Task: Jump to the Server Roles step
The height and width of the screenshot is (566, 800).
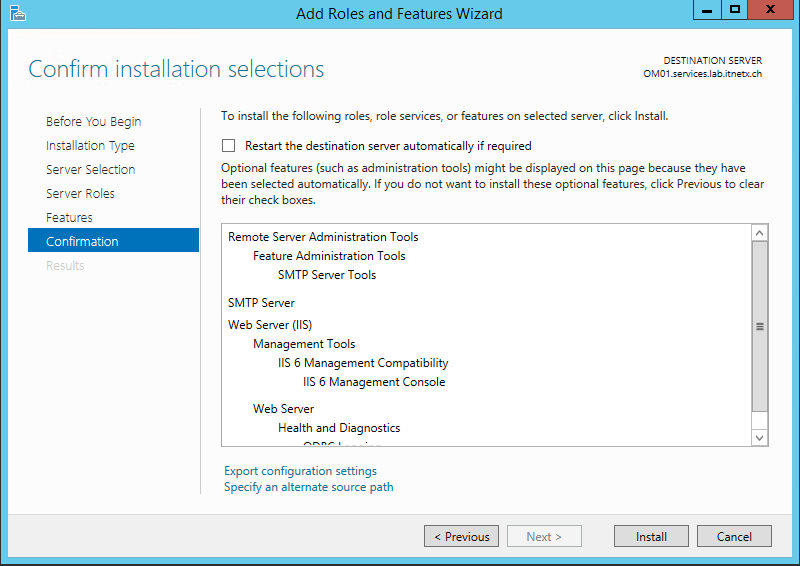Action: pyautogui.click(x=80, y=193)
